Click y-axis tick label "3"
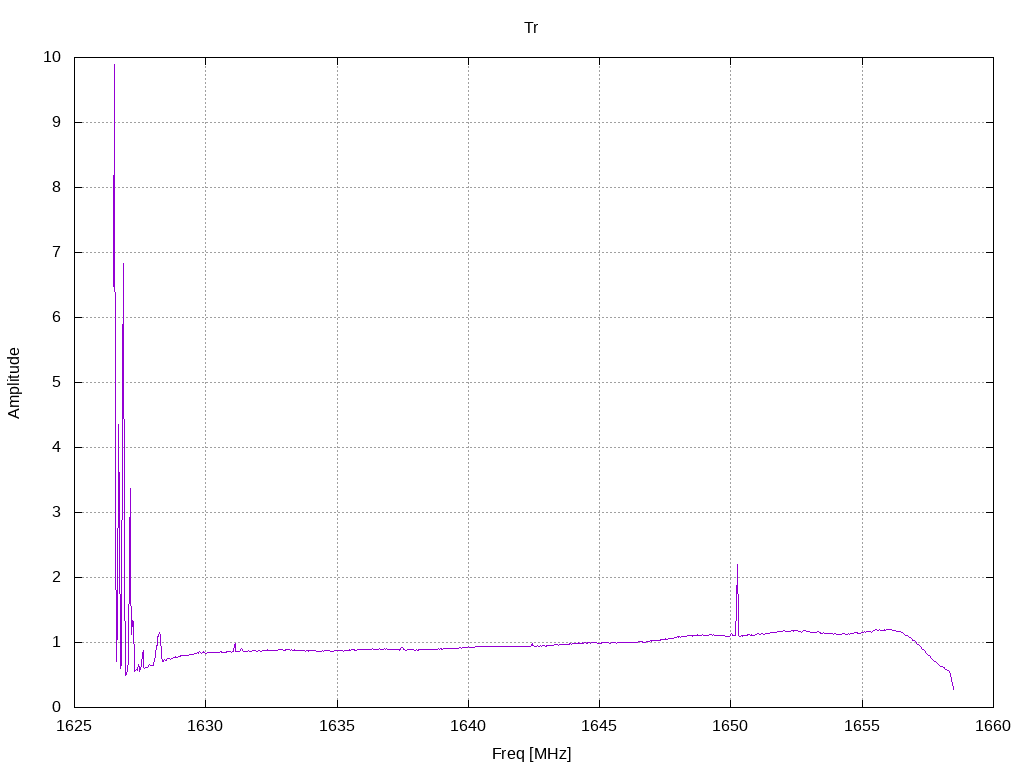This screenshot has height=768, width=1024. (x=57, y=512)
